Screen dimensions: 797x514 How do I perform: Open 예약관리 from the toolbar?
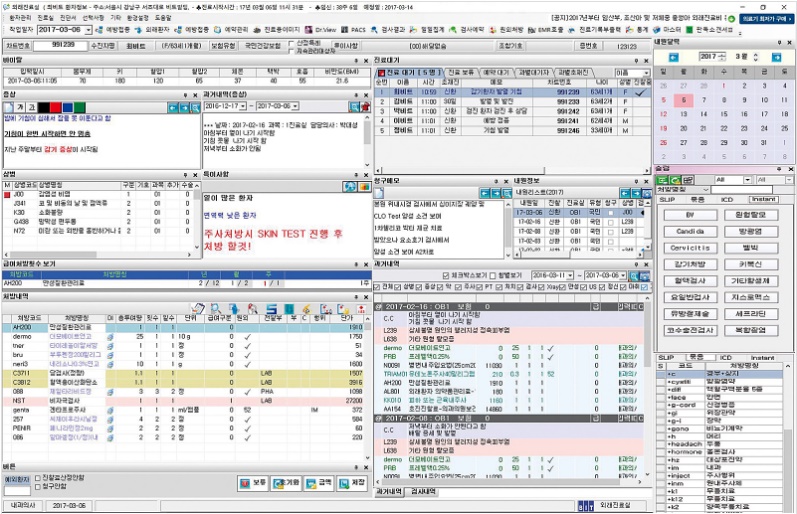[x=231, y=30]
